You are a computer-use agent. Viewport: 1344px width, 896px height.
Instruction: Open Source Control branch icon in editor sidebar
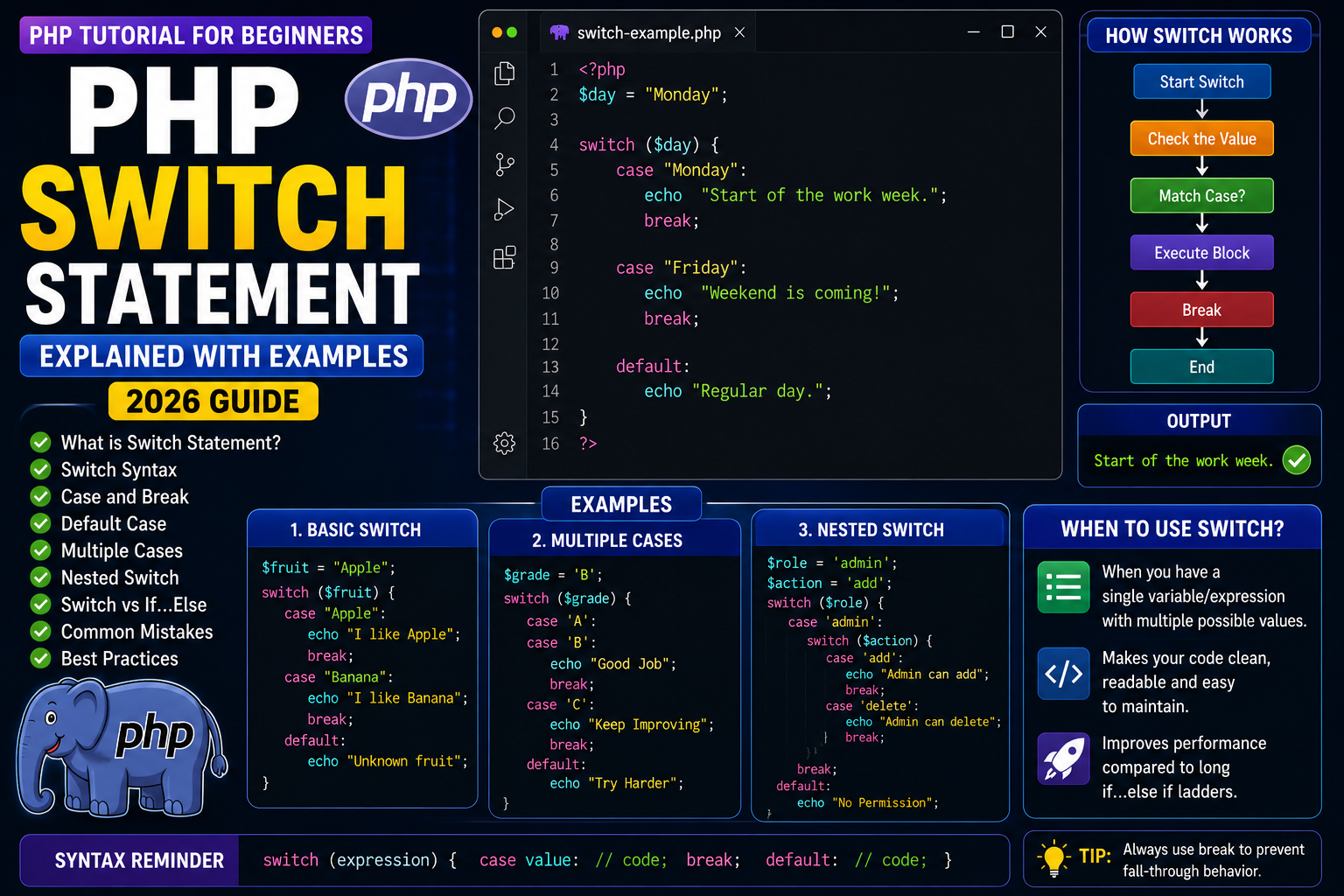click(505, 164)
